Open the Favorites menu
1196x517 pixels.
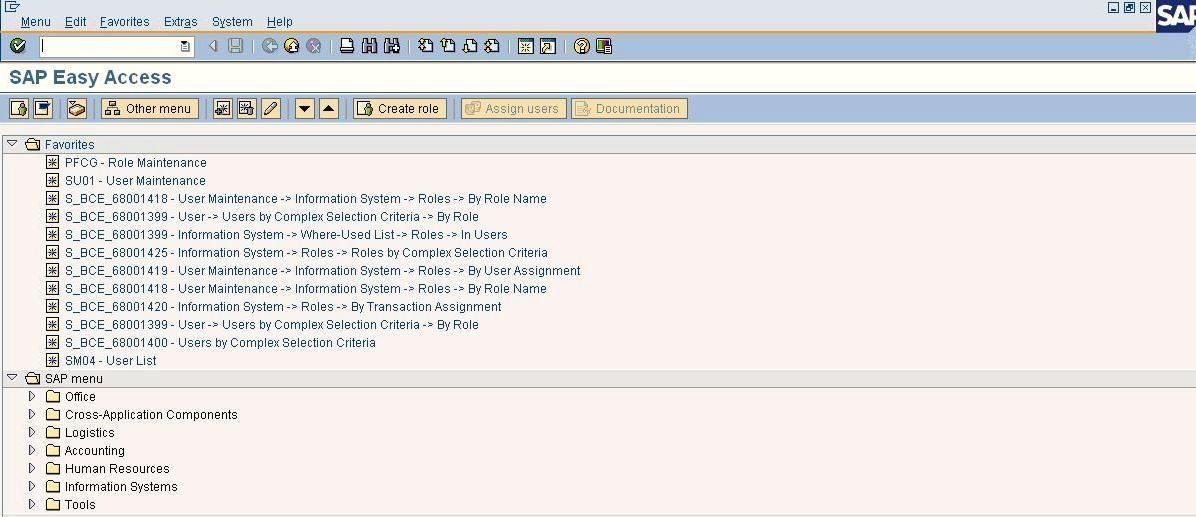[x=124, y=22]
